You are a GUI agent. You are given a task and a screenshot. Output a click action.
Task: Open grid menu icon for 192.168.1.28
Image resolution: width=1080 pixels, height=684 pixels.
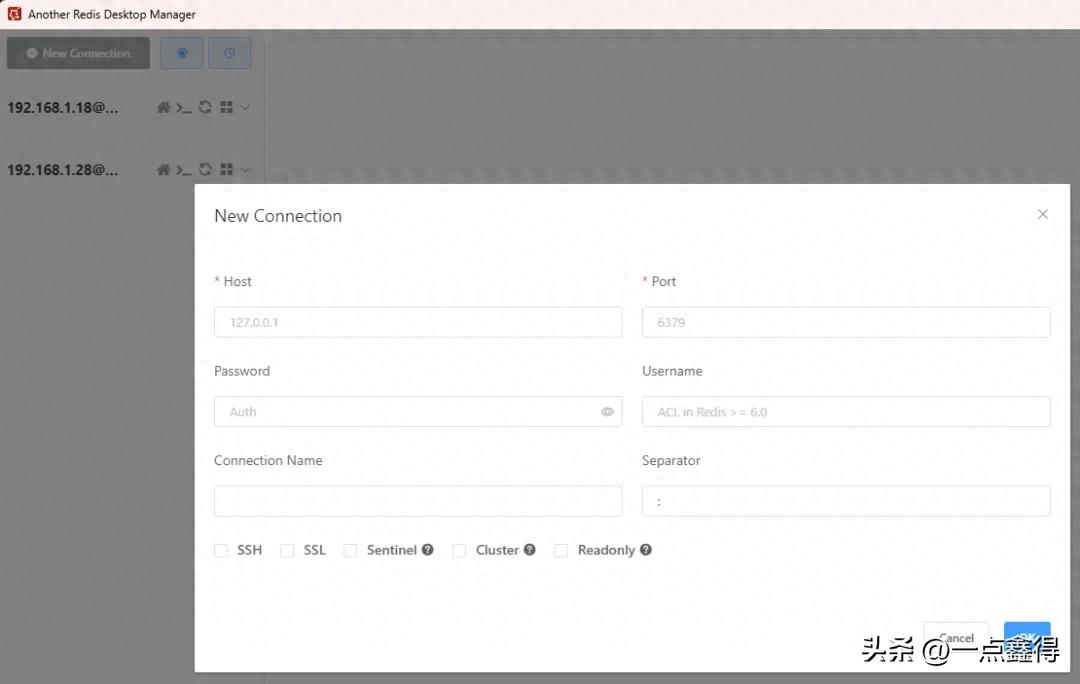(x=227, y=169)
